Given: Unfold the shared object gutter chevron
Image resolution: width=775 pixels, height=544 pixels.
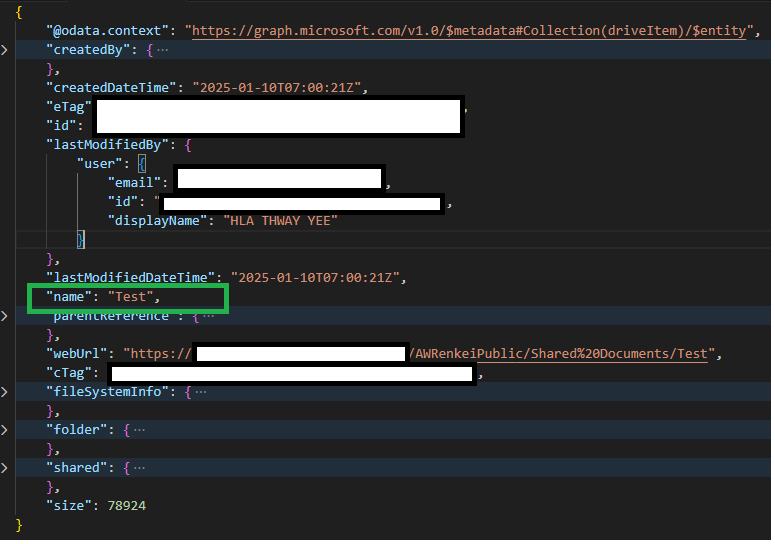Looking at the screenshot, I should click(4, 468).
